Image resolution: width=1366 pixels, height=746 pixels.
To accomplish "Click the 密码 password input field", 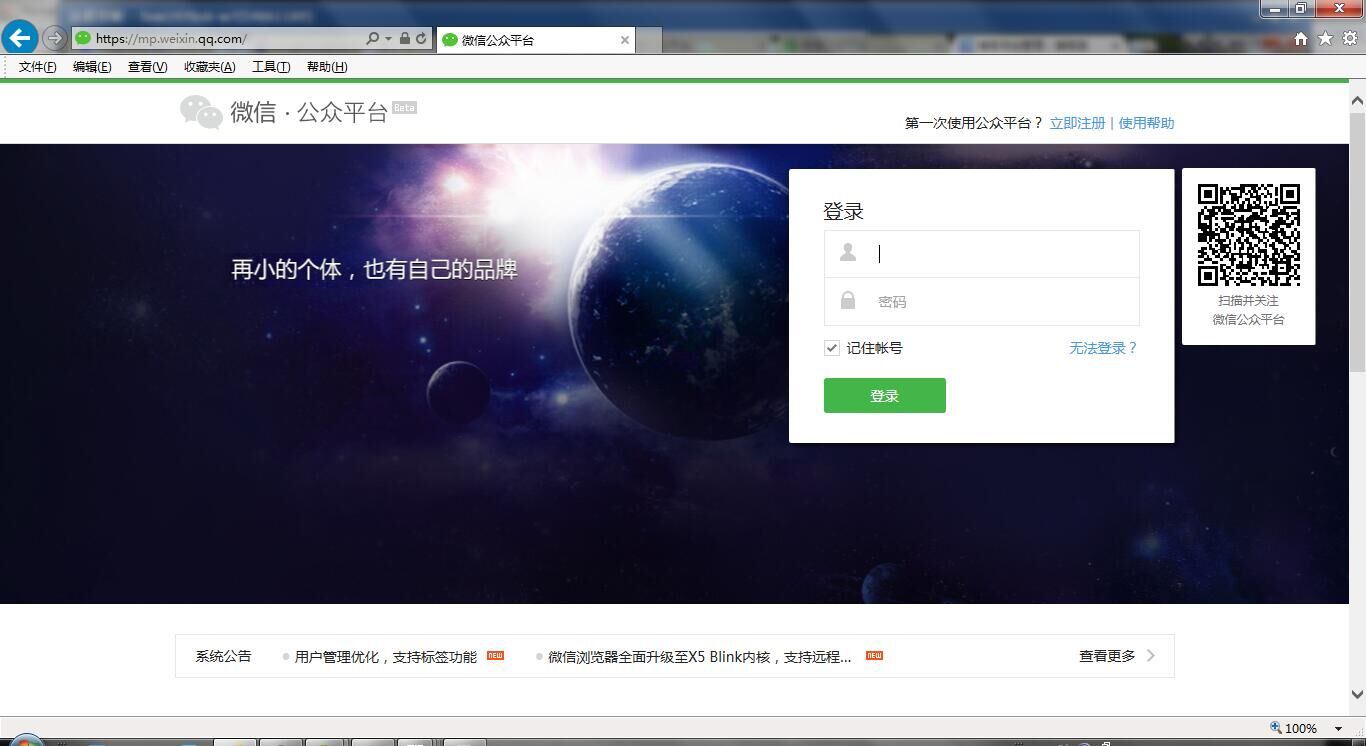I will 981,301.
